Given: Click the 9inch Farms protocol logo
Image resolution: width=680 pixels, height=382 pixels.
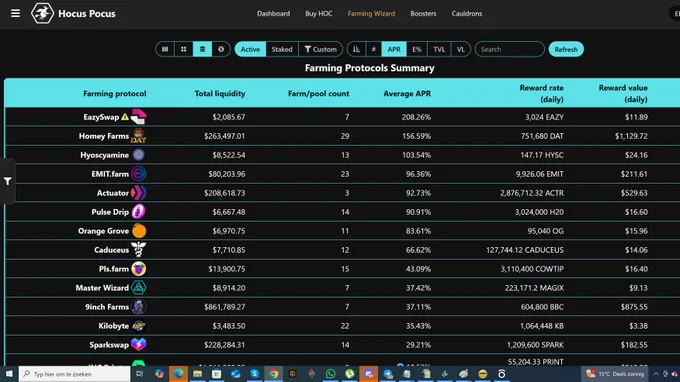Looking at the screenshot, I should 138,307.
